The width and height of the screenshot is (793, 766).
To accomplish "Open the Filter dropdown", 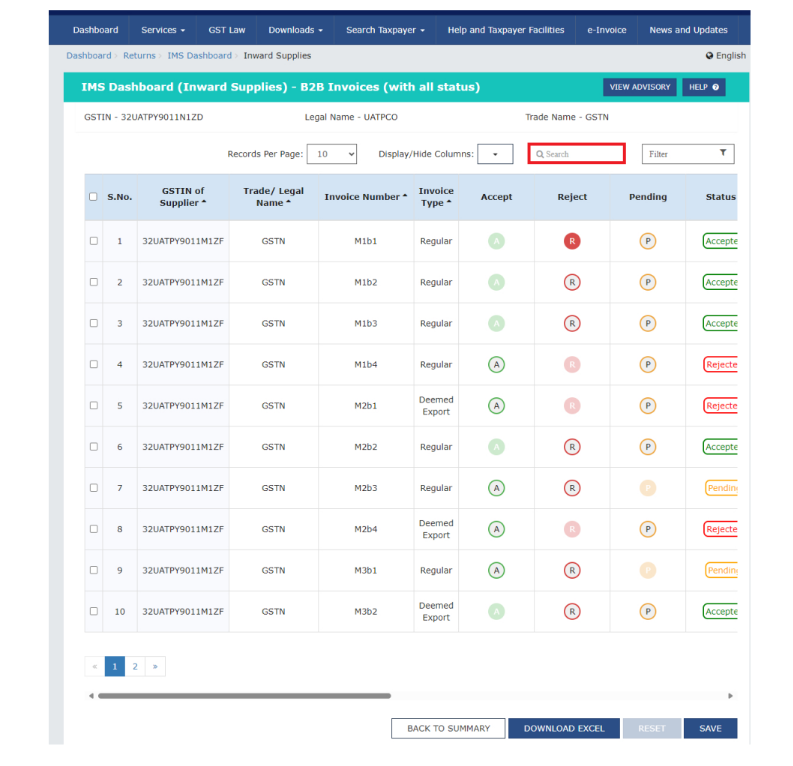I will (688, 154).
